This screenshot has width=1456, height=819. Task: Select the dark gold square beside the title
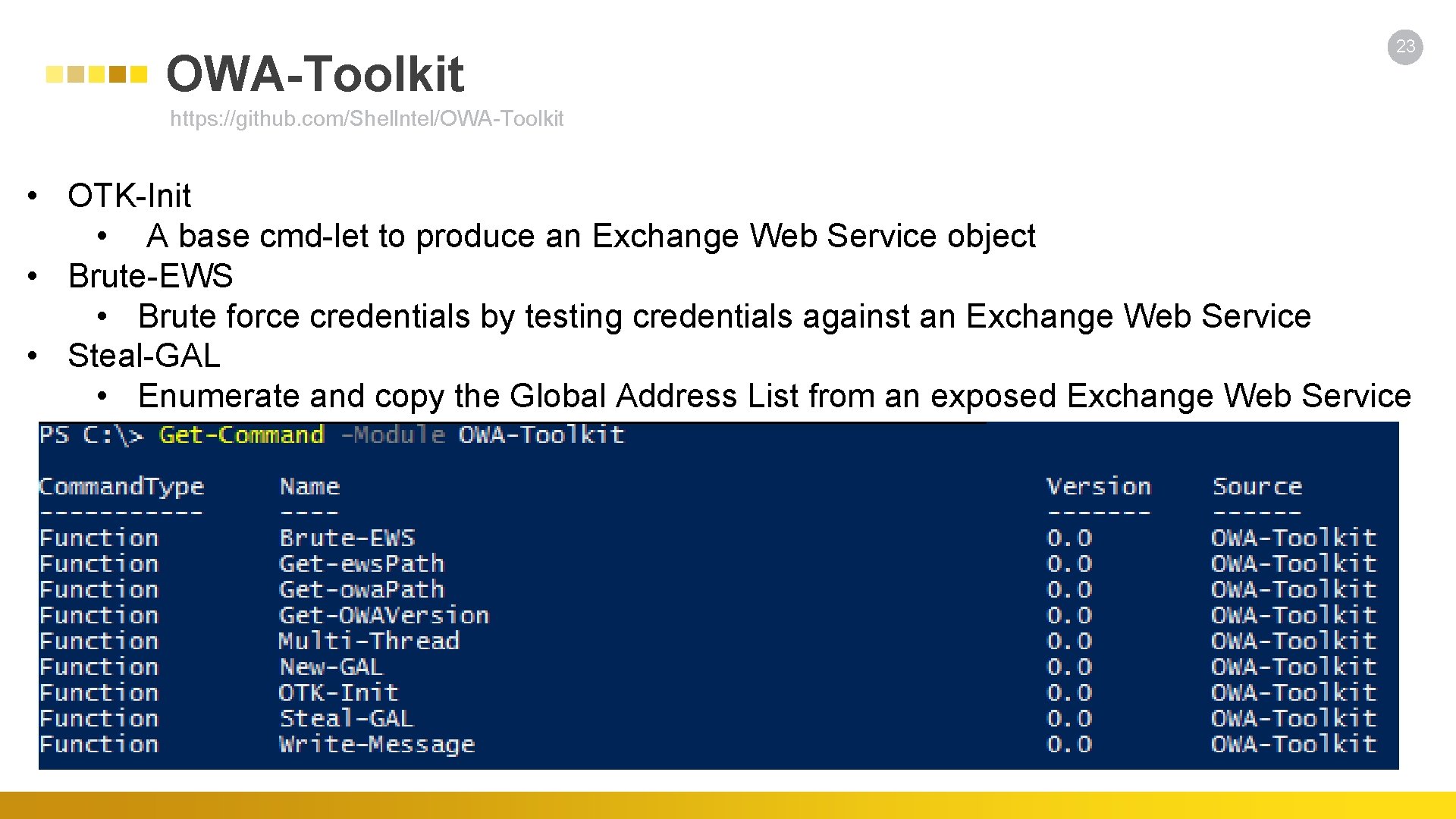(x=118, y=74)
